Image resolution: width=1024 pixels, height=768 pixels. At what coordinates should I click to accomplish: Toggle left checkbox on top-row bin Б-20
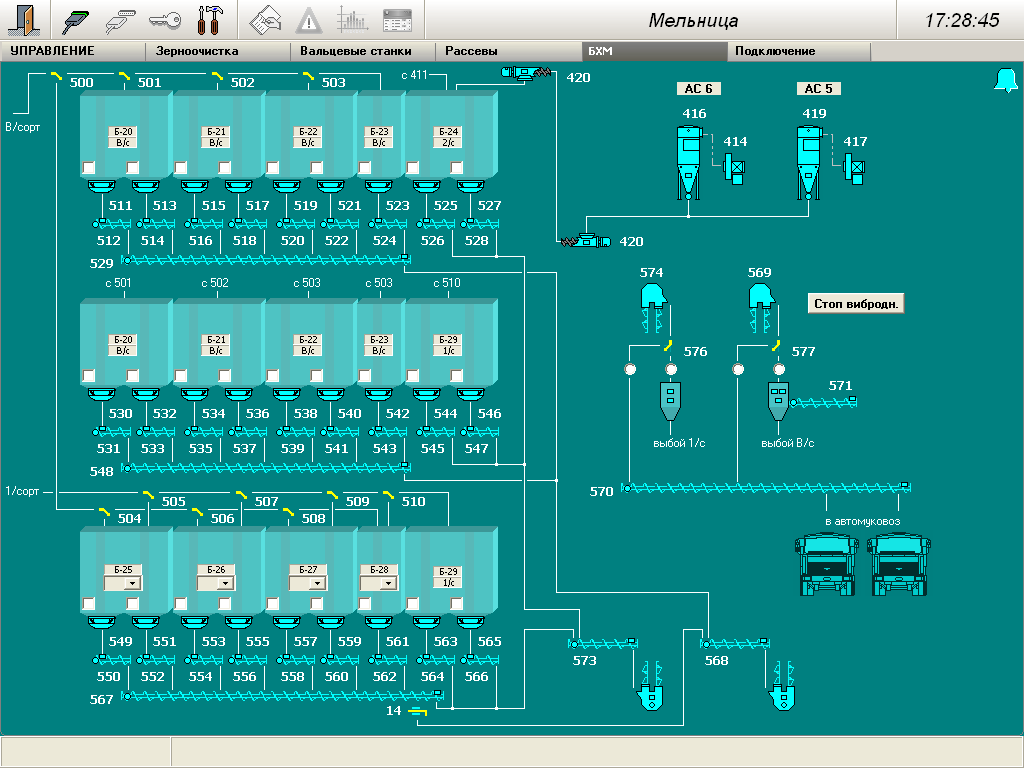(x=89, y=167)
